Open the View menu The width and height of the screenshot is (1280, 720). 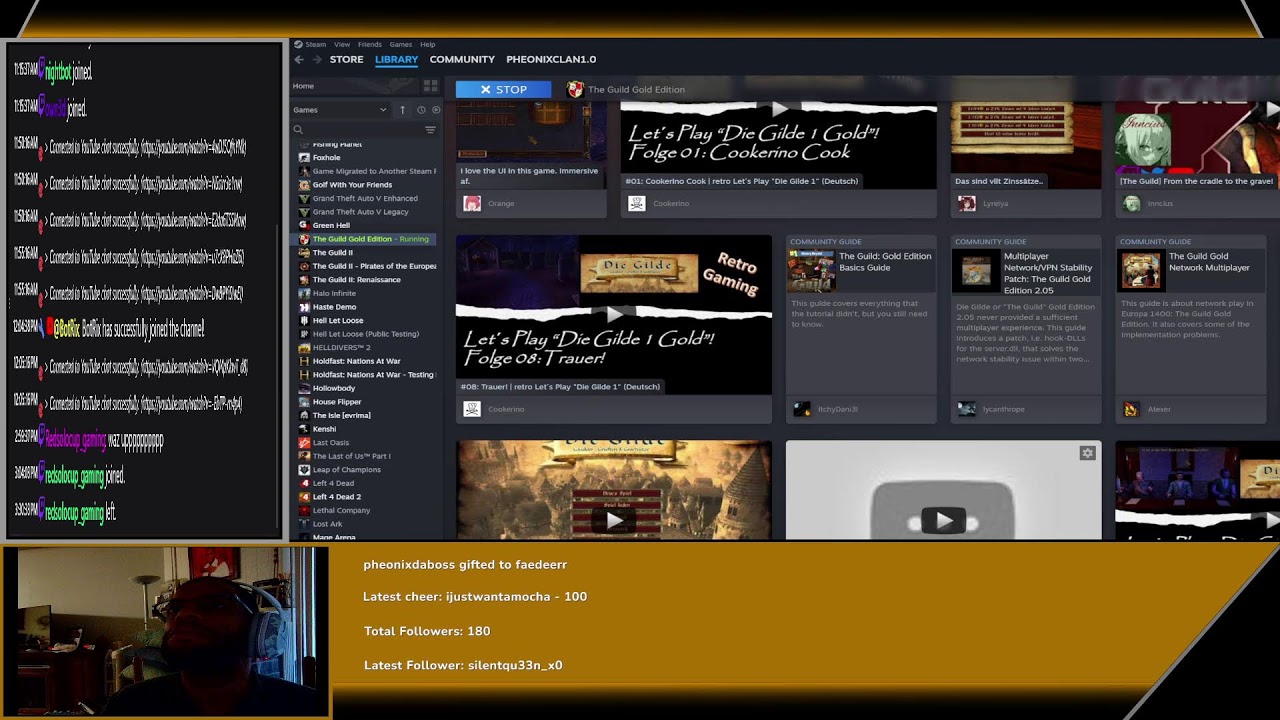(342, 45)
